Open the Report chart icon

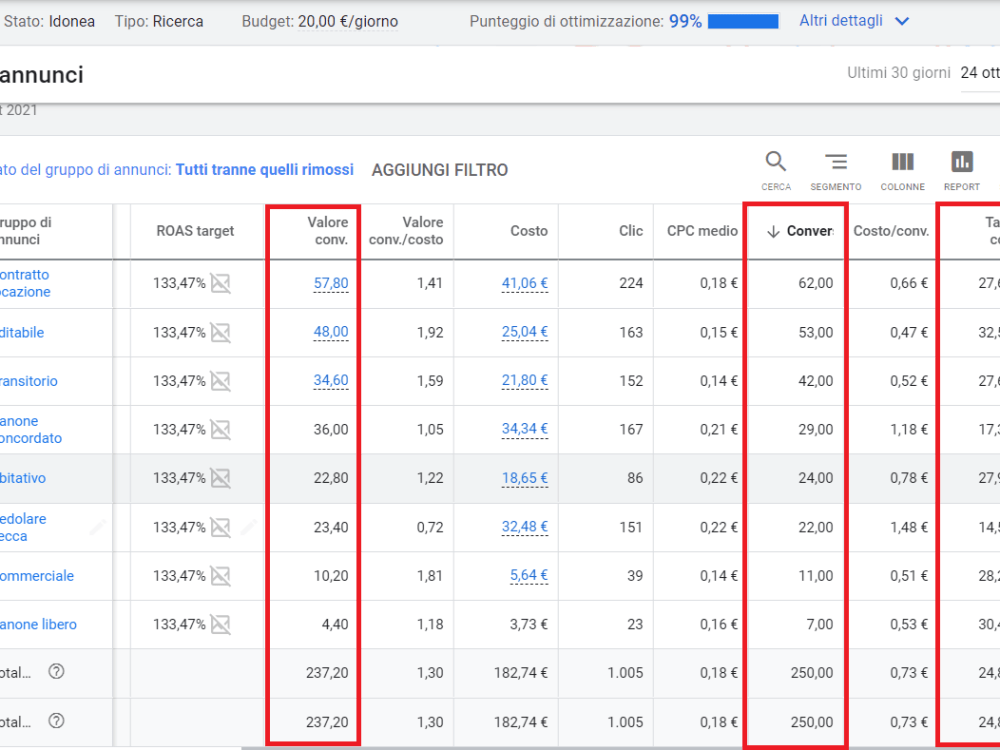[x=962, y=170]
